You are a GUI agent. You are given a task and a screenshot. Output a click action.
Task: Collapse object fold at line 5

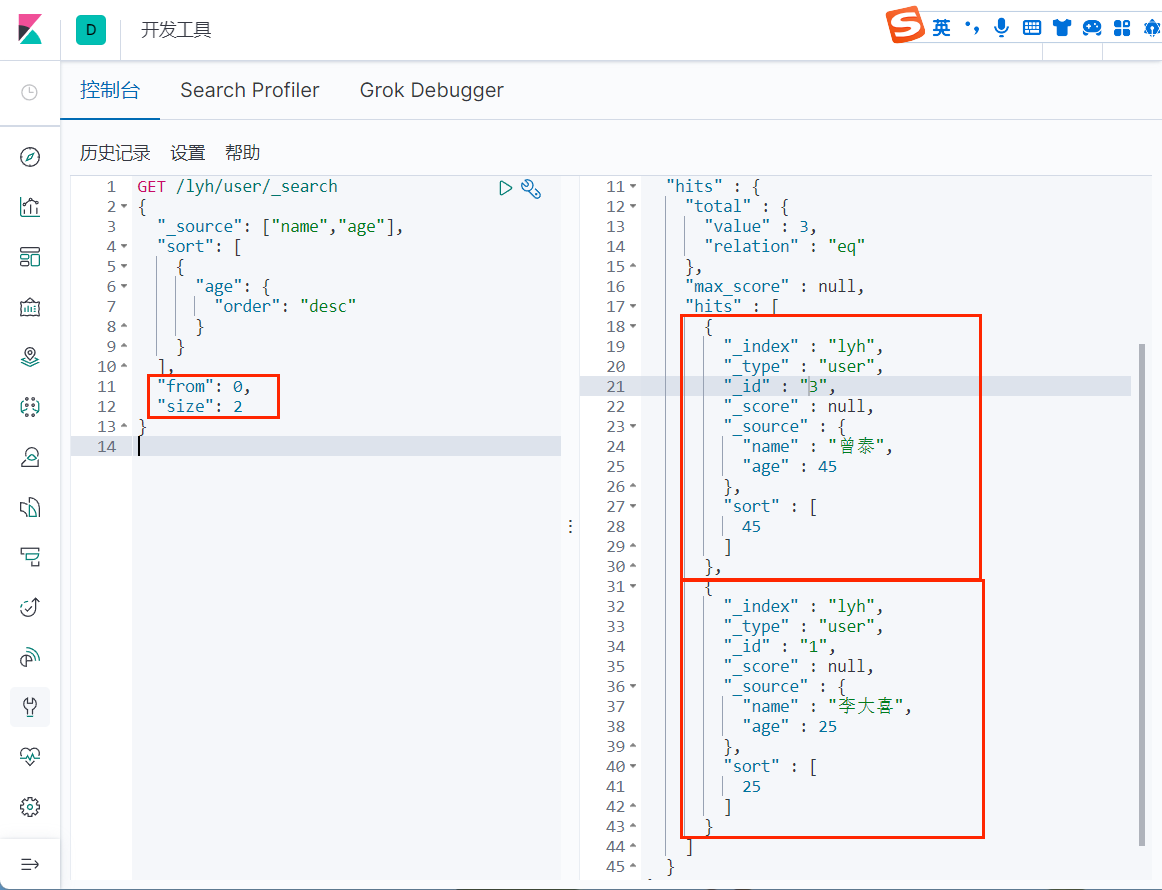(x=124, y=267)
